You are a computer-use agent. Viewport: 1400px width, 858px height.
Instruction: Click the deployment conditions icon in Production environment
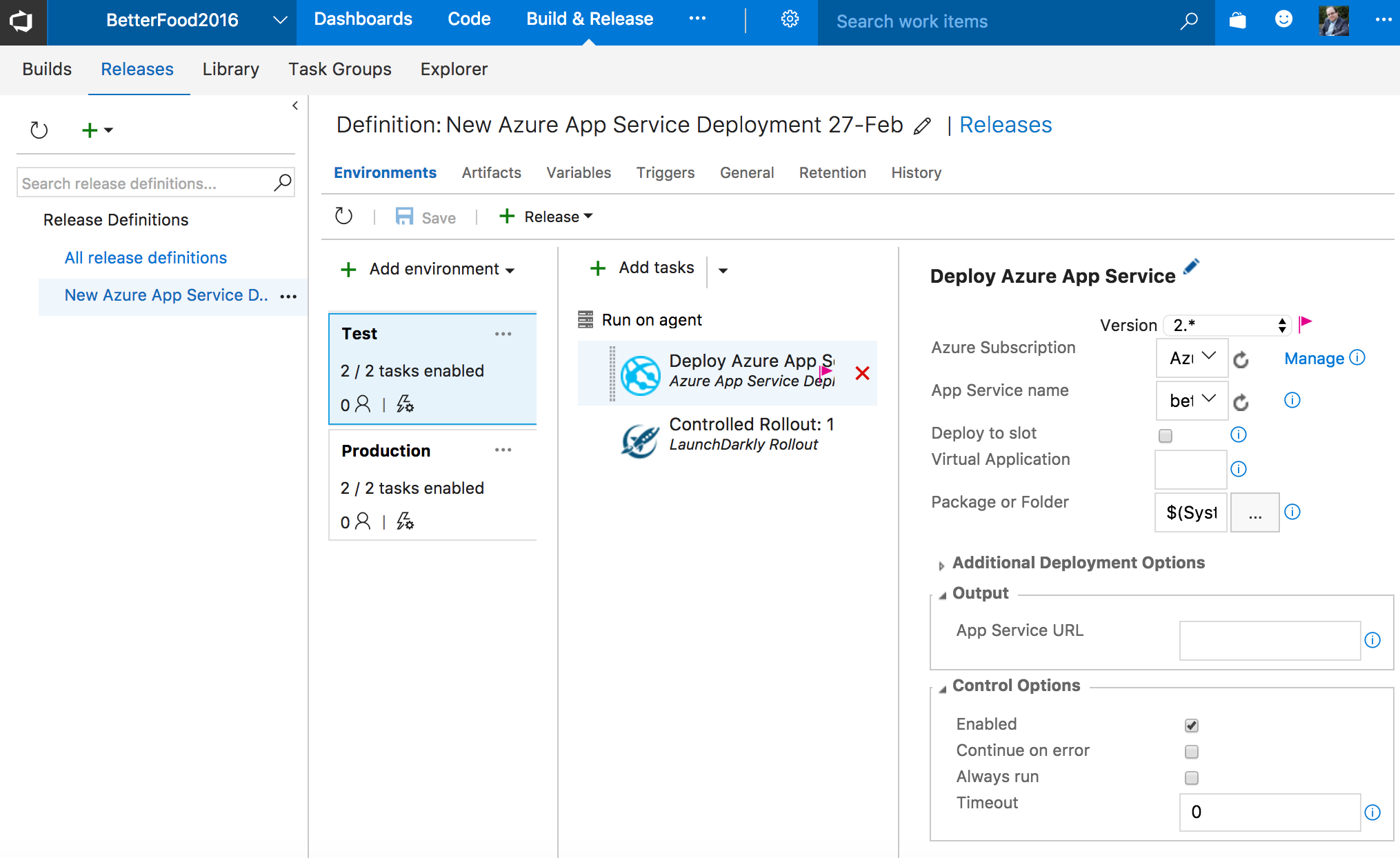click(x=405, y=521)
